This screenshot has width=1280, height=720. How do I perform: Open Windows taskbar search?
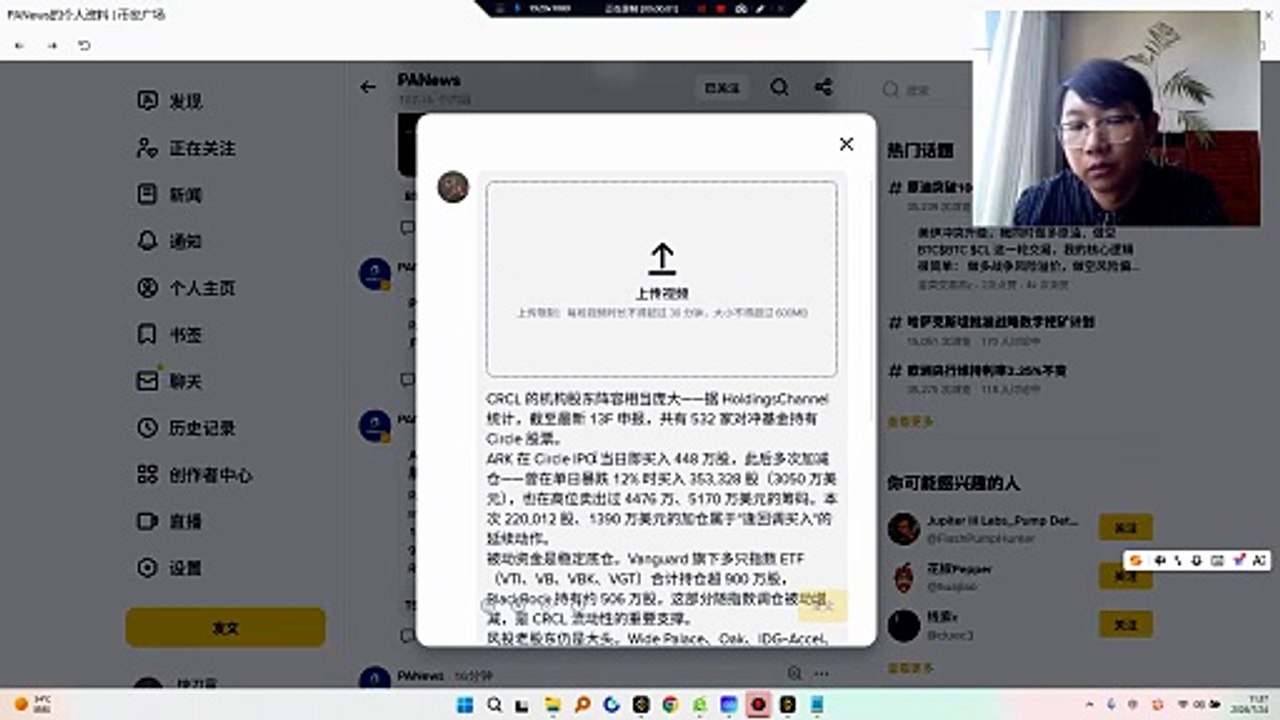click(494, 705)
